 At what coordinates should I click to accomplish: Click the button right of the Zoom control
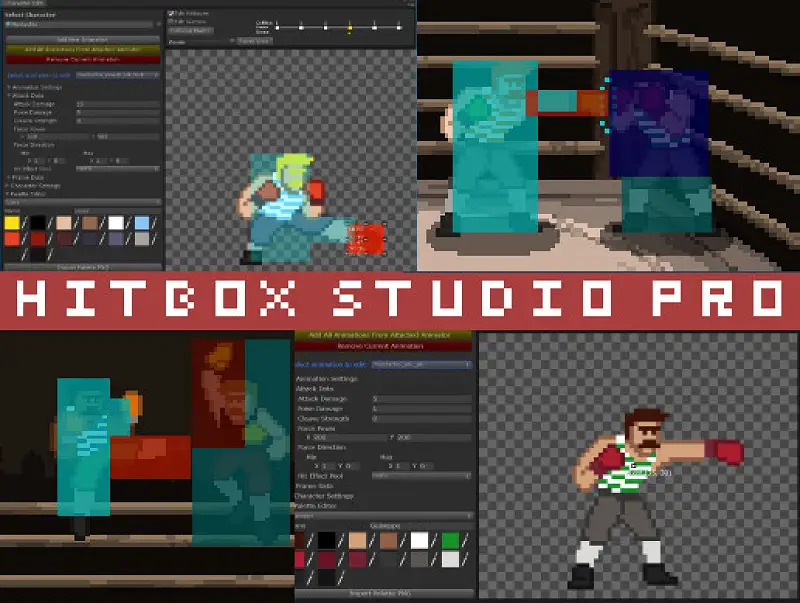point(255,41)
